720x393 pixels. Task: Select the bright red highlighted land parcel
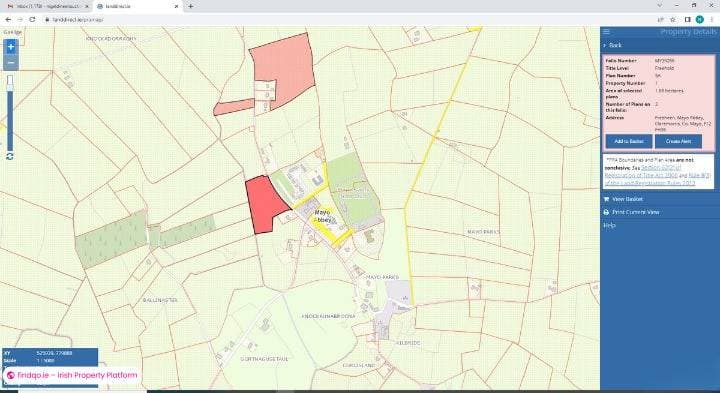pos(264,203)
